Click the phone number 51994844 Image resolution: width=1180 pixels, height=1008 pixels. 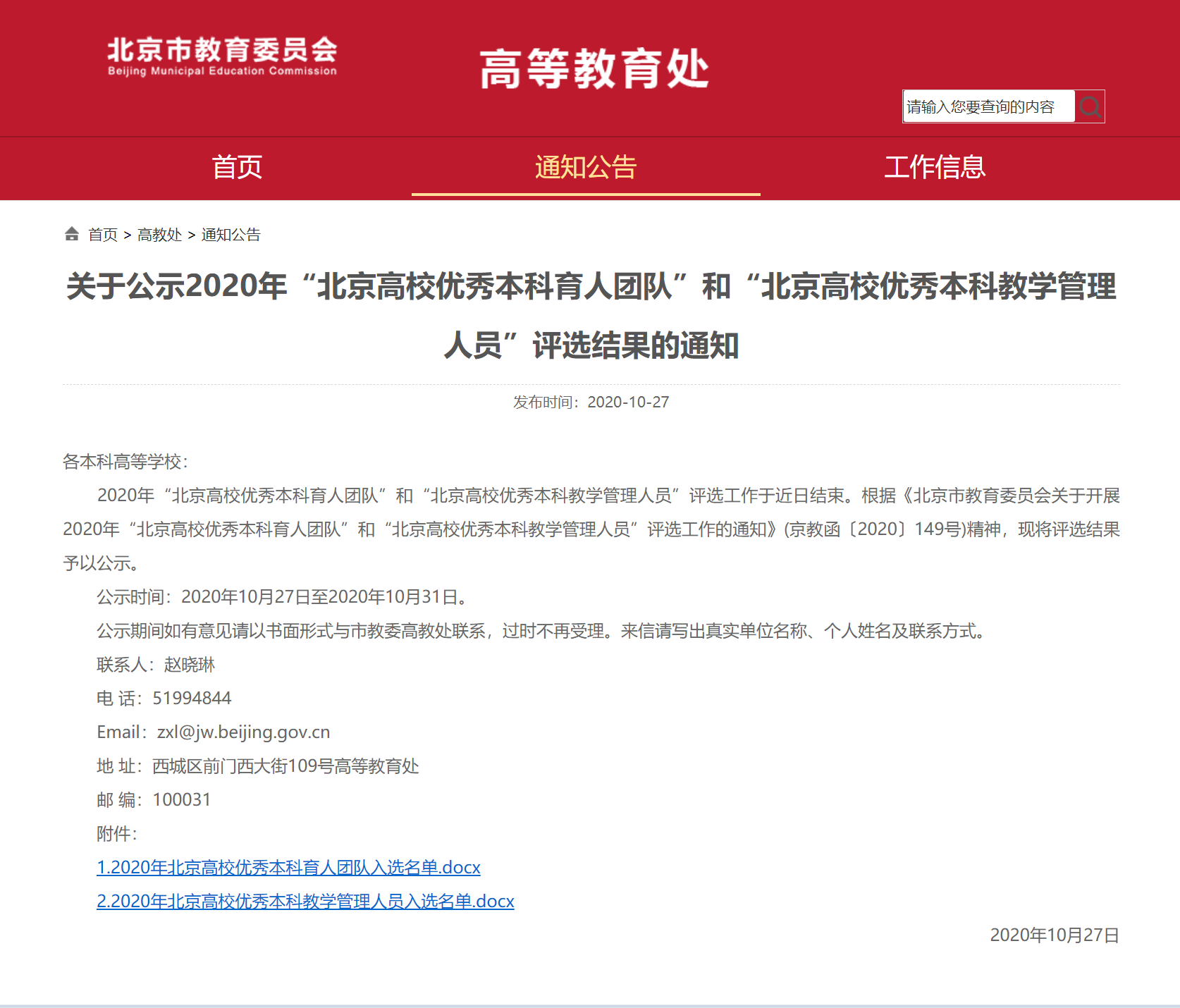coord(192,699)
